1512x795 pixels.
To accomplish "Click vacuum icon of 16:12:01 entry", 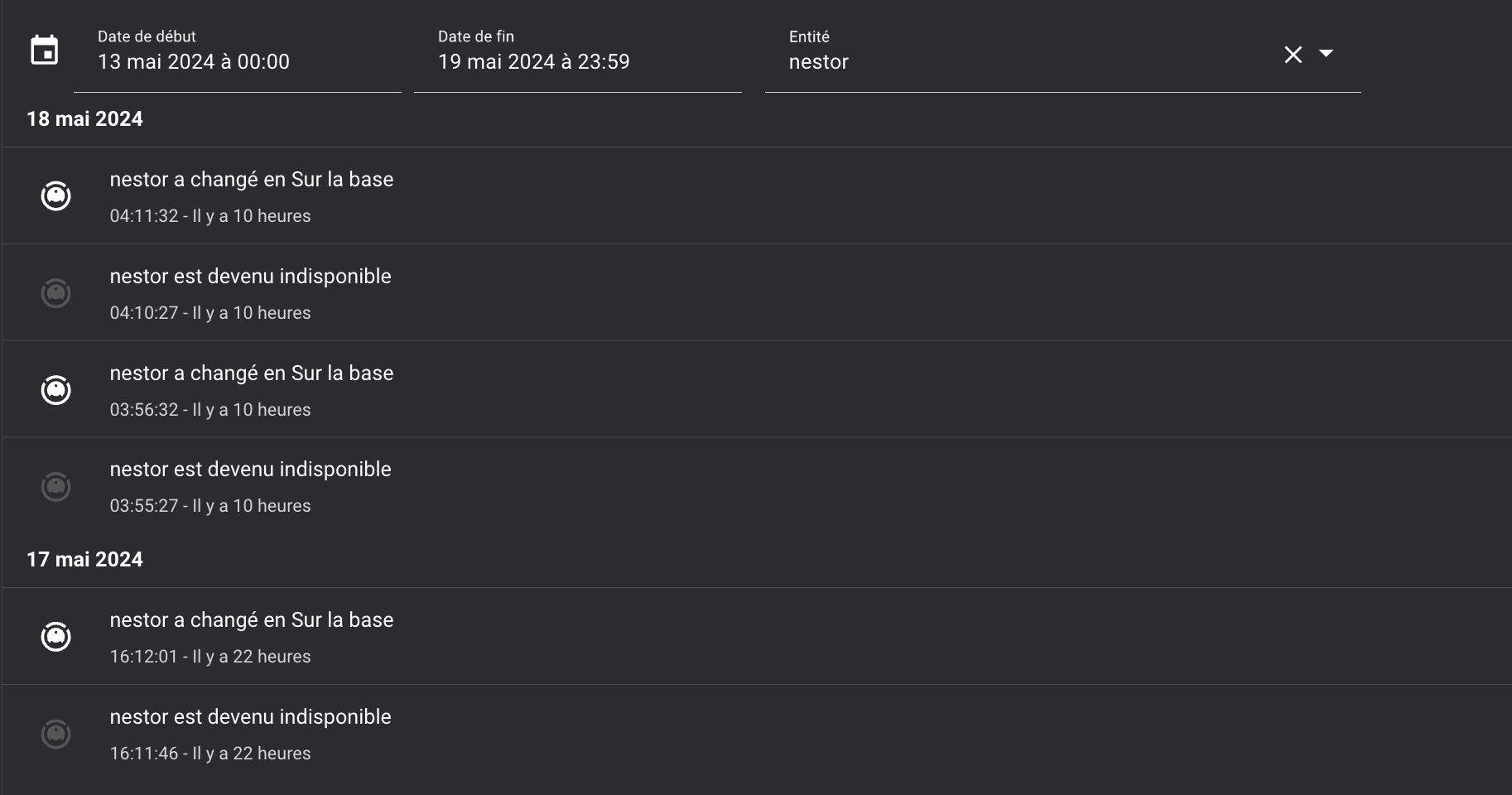I will pyautogui.click(x=56, y=637).
